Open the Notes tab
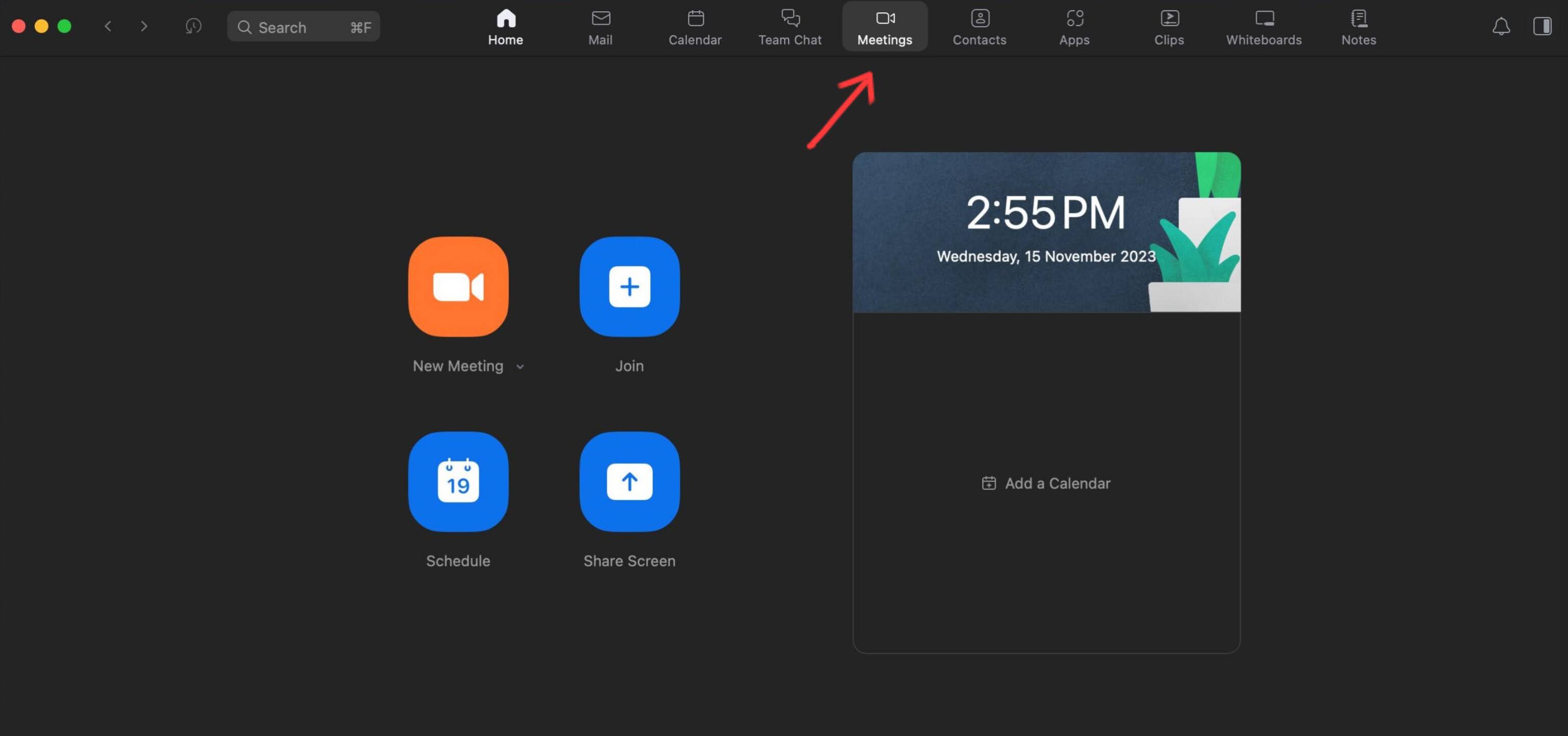Image resolution: width=1568 pixels, height=736 pixels. pos(1359,28)
